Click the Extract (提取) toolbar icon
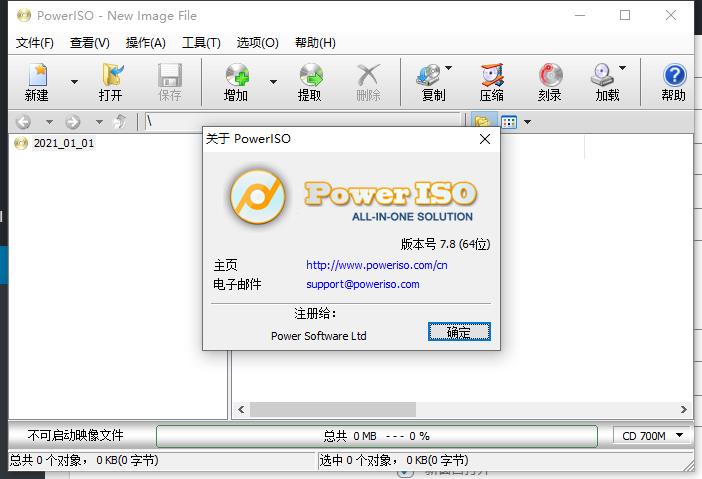This screenshot has width=702, height=479. click(x=310, y=76)
